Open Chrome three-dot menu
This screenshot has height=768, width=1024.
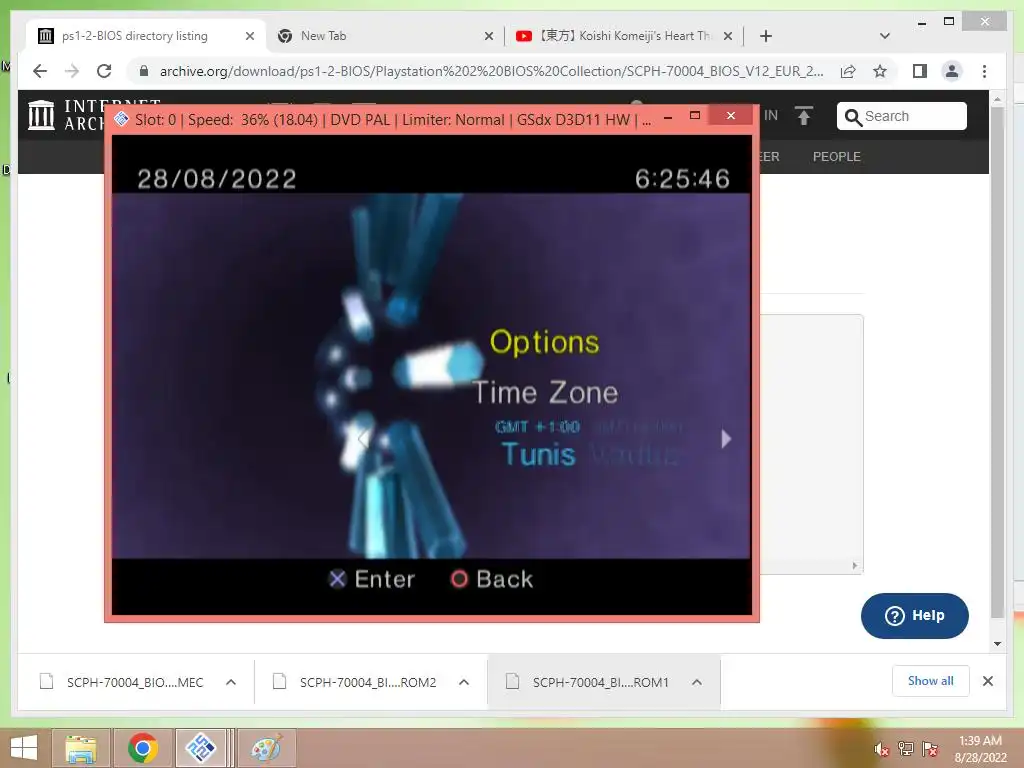984,71
